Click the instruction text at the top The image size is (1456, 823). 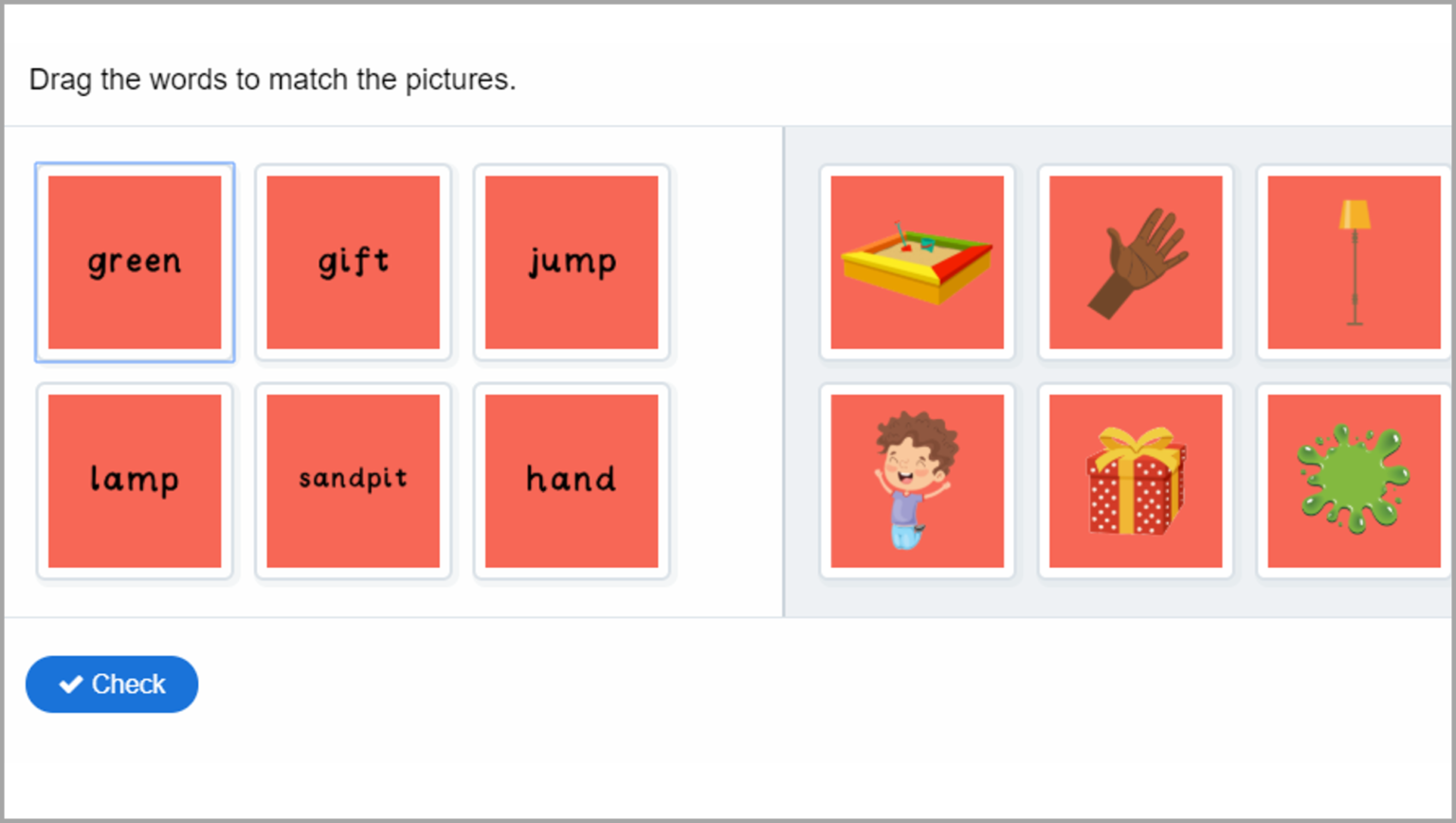pos(272,80)
